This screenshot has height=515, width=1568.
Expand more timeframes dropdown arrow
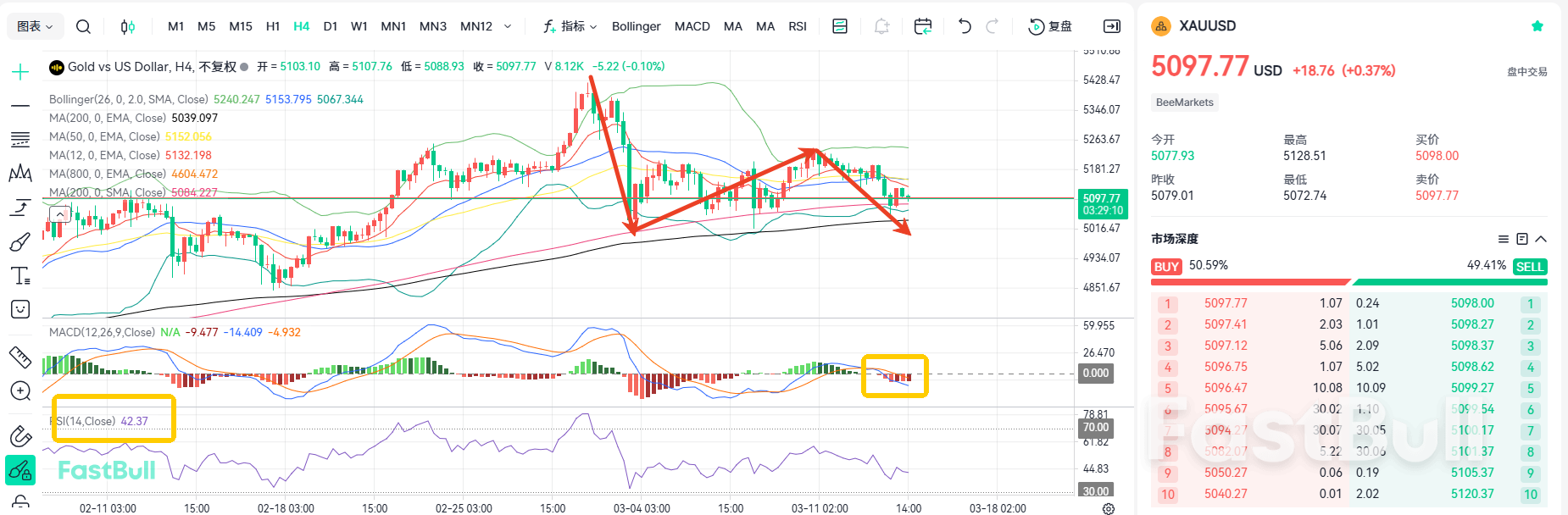508,26
